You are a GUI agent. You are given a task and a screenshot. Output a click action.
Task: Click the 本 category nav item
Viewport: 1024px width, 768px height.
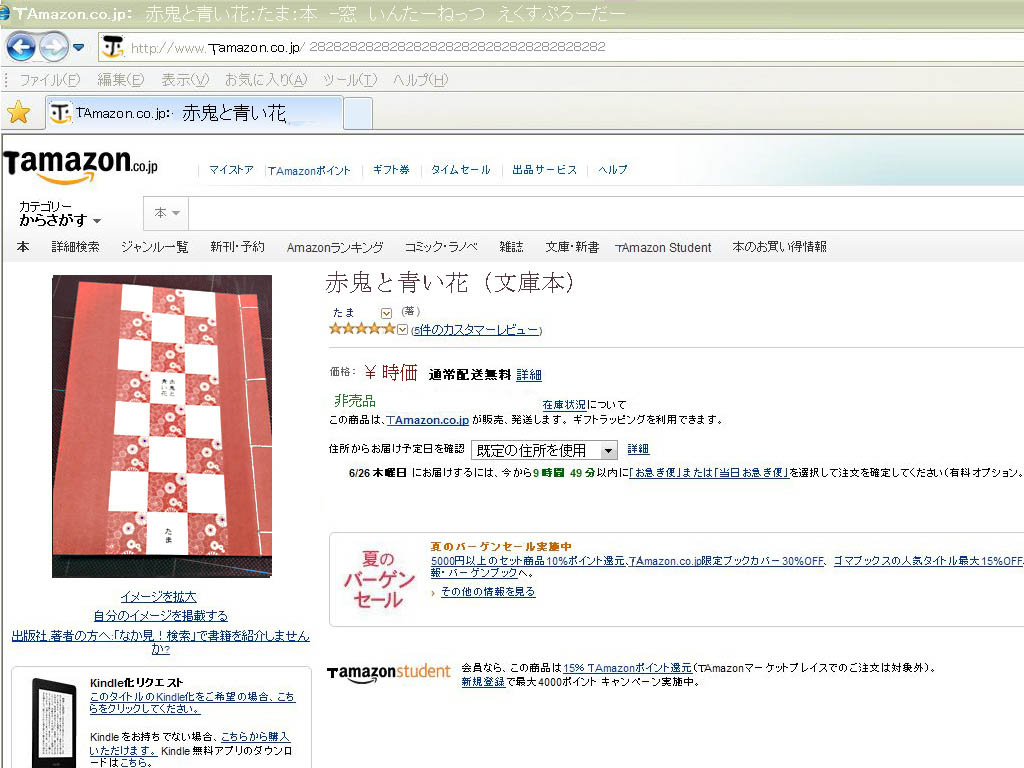[x=23, y=247]
